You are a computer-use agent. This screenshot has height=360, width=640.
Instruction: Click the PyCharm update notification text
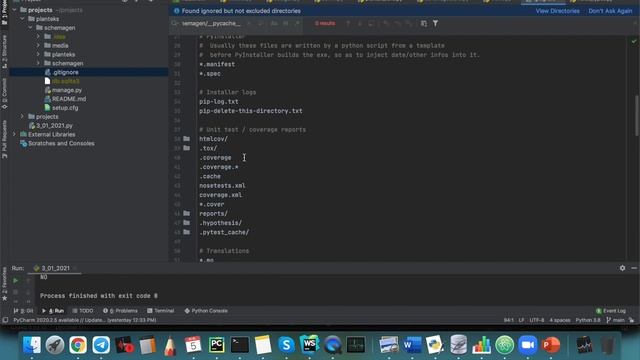tap(84, 320)
